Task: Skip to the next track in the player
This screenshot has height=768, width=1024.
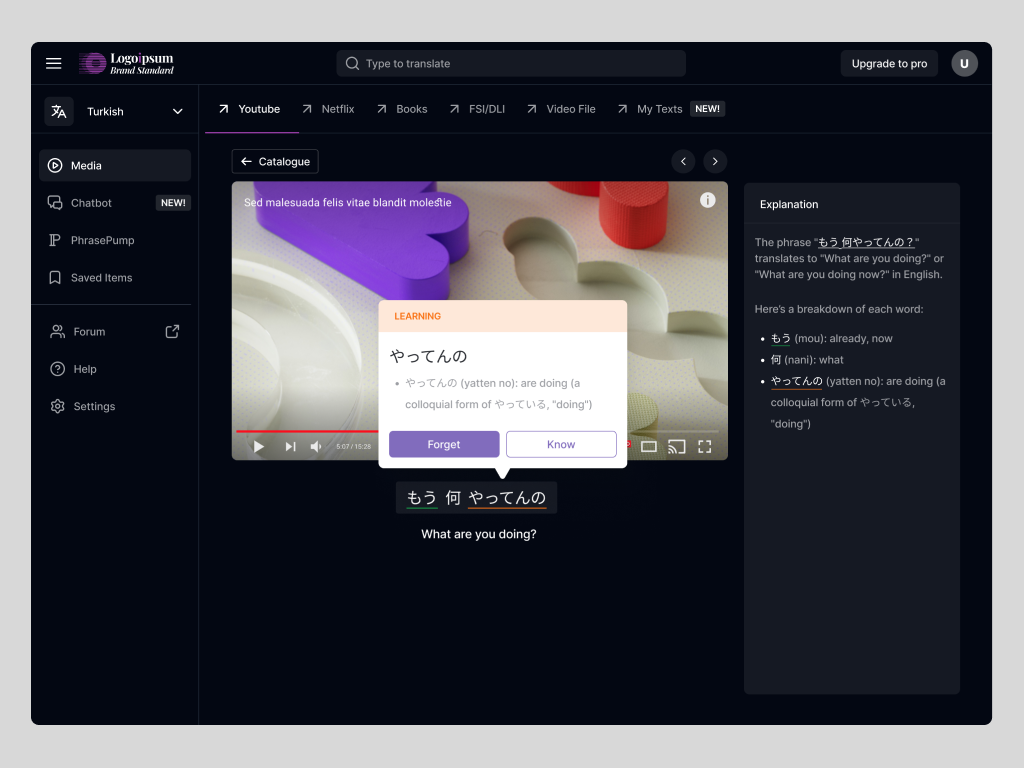Action: 290,446
